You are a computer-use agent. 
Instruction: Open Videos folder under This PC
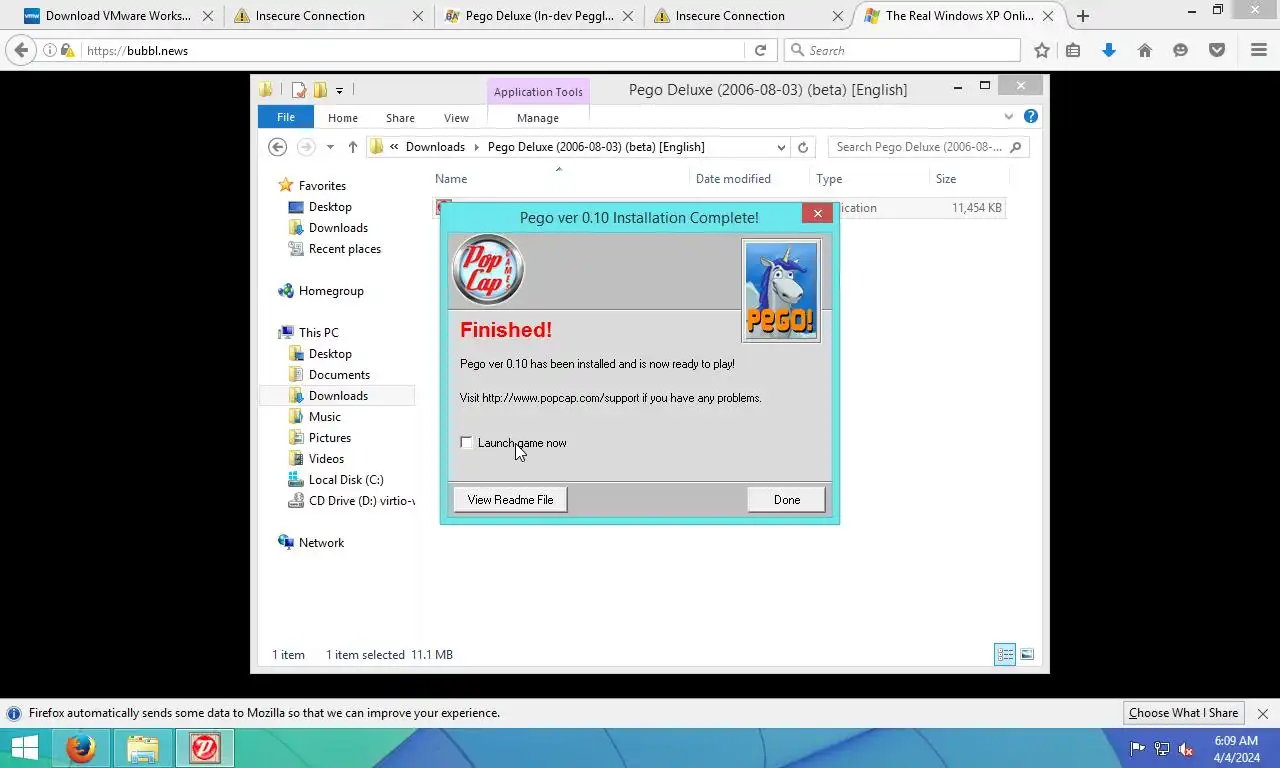326,459
